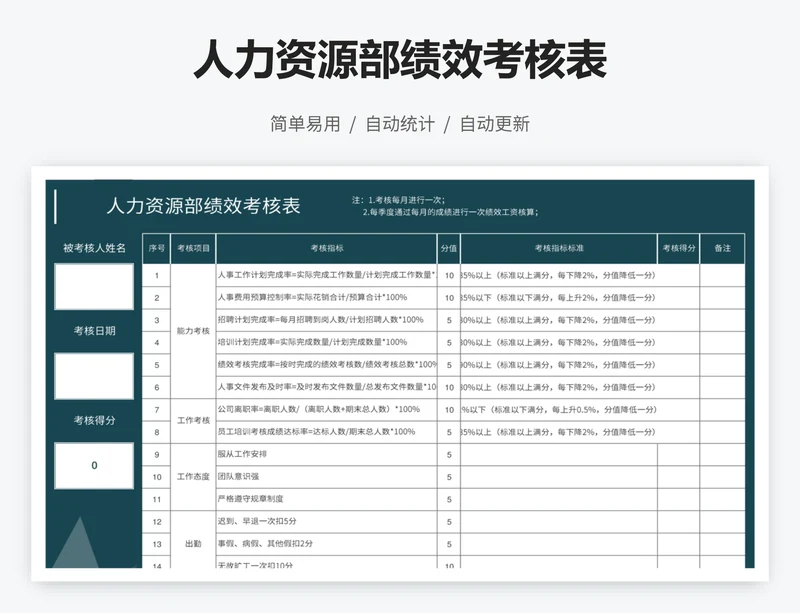The image size is (800, 613).
Task: Click the white sheet title in teal banner
Action: pos(204,206)
